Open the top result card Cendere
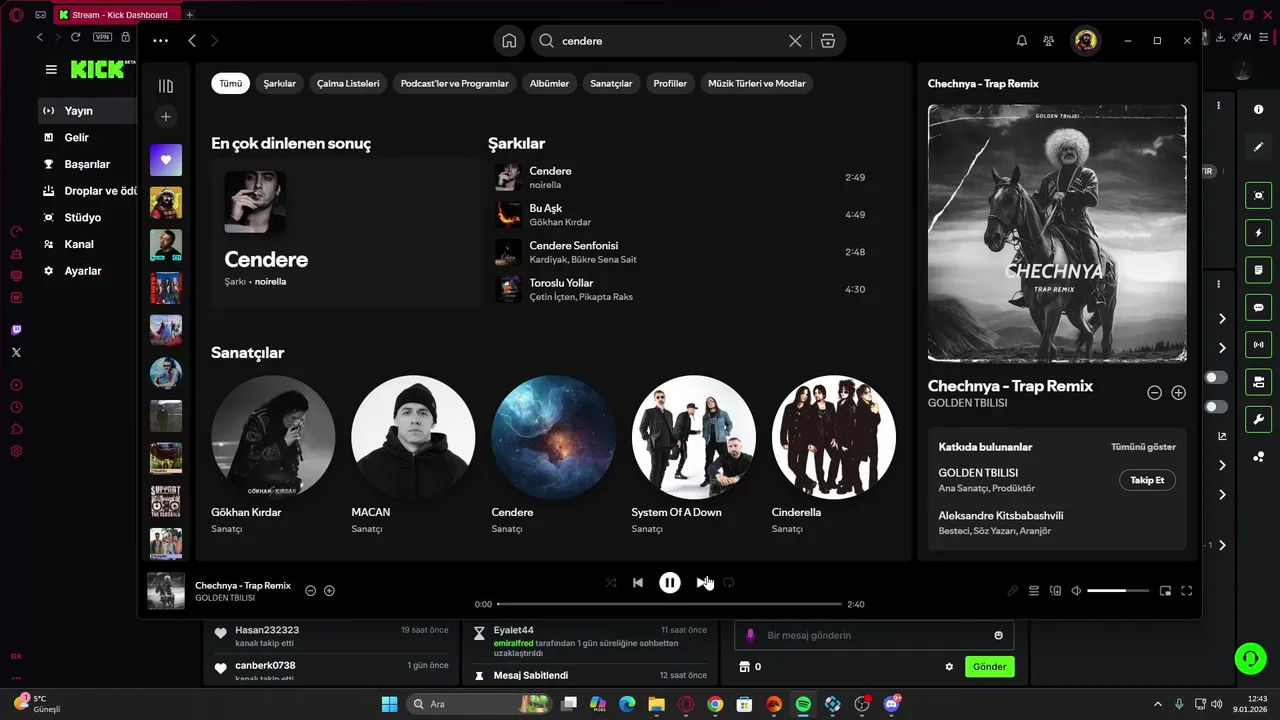This screenshot has width=1280, height=720. (346, 232)
